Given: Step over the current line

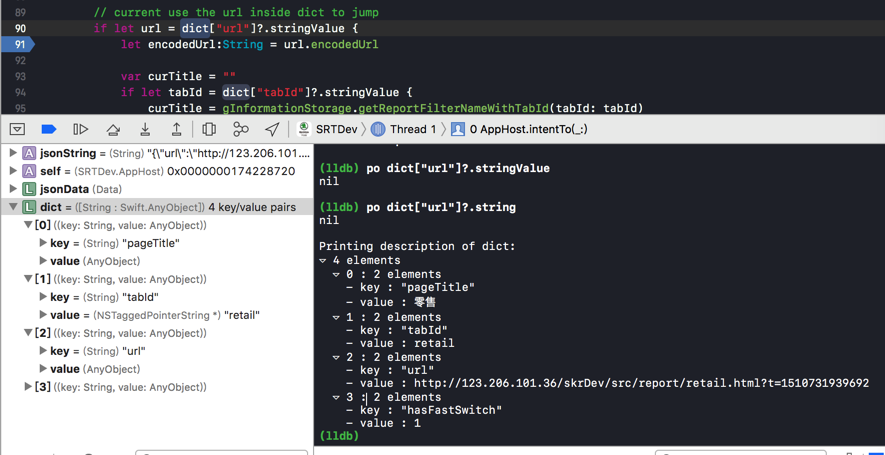Looking at the screenshot, I should (113, 129).
